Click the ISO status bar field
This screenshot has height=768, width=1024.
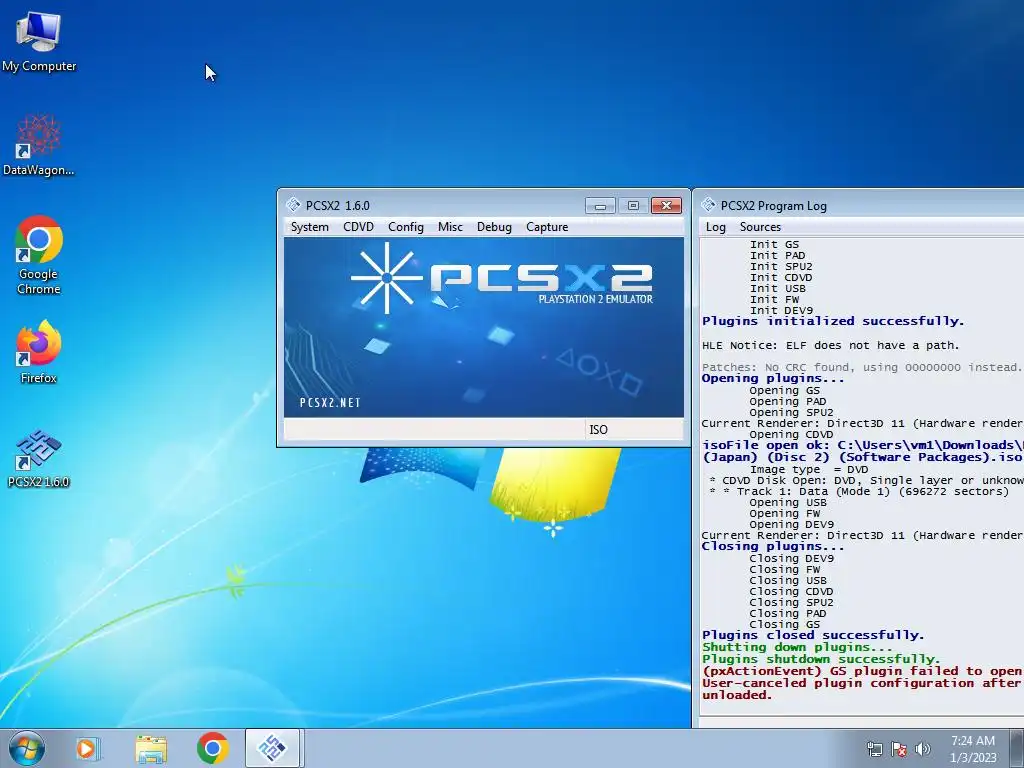633,429
